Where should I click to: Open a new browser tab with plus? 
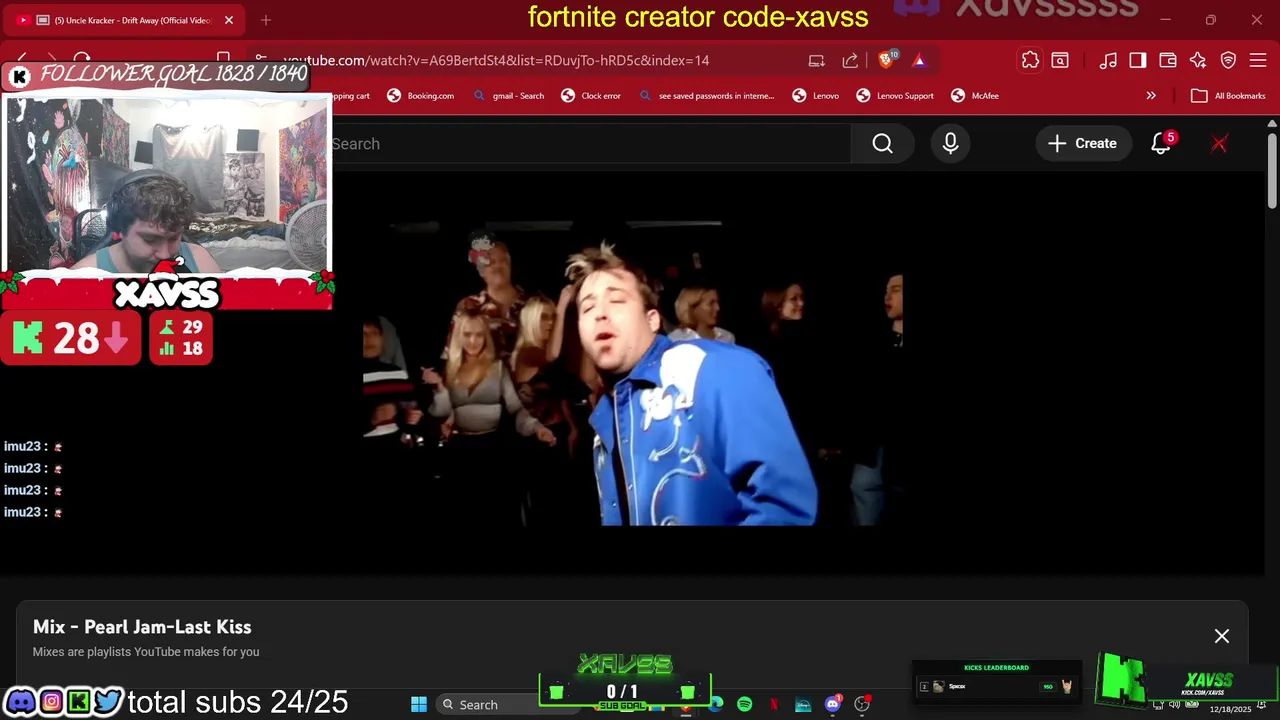pos(266,20)
